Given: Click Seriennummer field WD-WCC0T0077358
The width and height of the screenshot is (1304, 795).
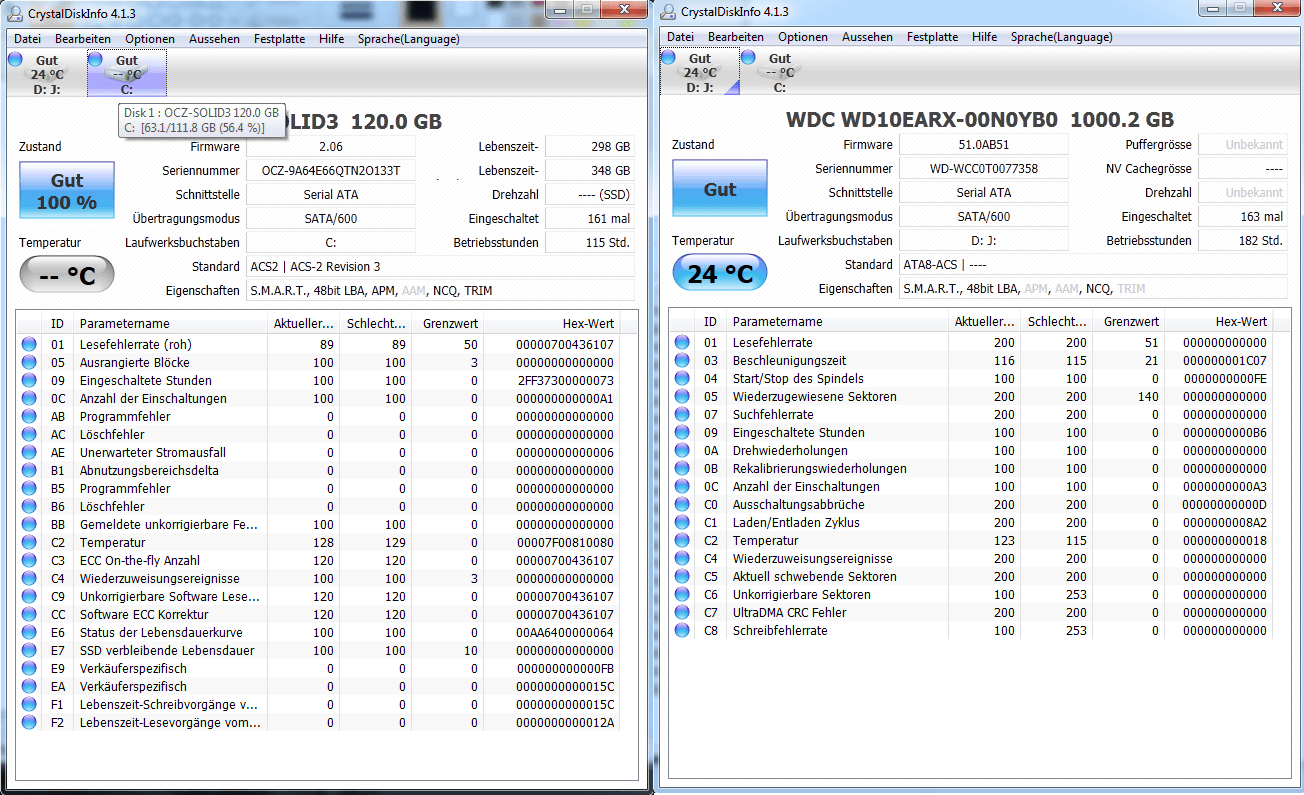Looking at the screenshot, I should pyautogui.click(x=984, y=169).
